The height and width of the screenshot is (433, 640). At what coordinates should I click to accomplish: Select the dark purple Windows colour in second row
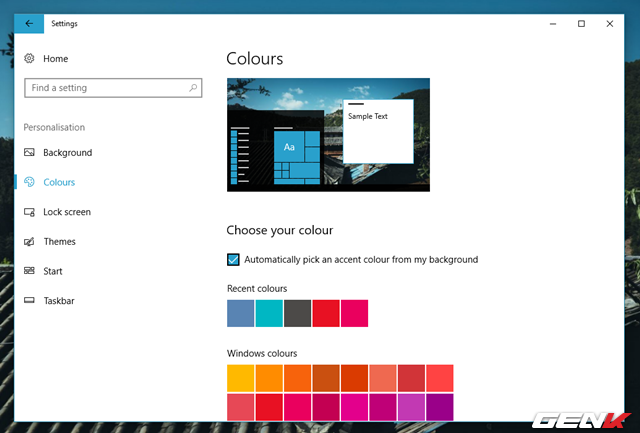(x=440, y=407)
